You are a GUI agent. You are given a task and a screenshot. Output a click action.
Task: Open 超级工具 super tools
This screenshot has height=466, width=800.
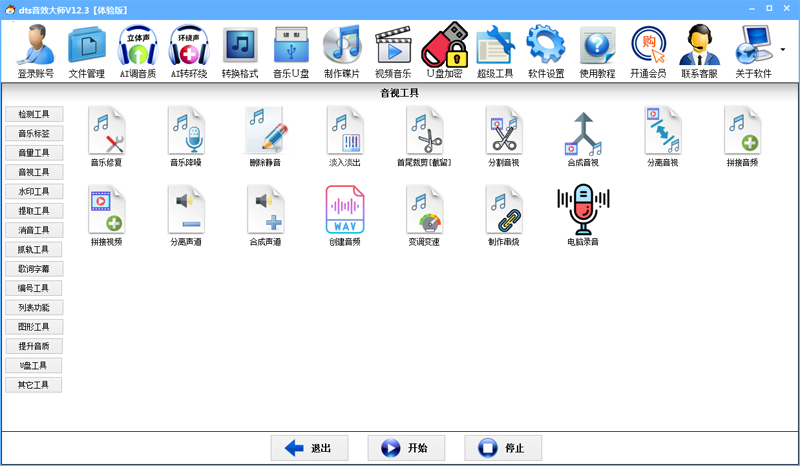[x=495, y=52]
